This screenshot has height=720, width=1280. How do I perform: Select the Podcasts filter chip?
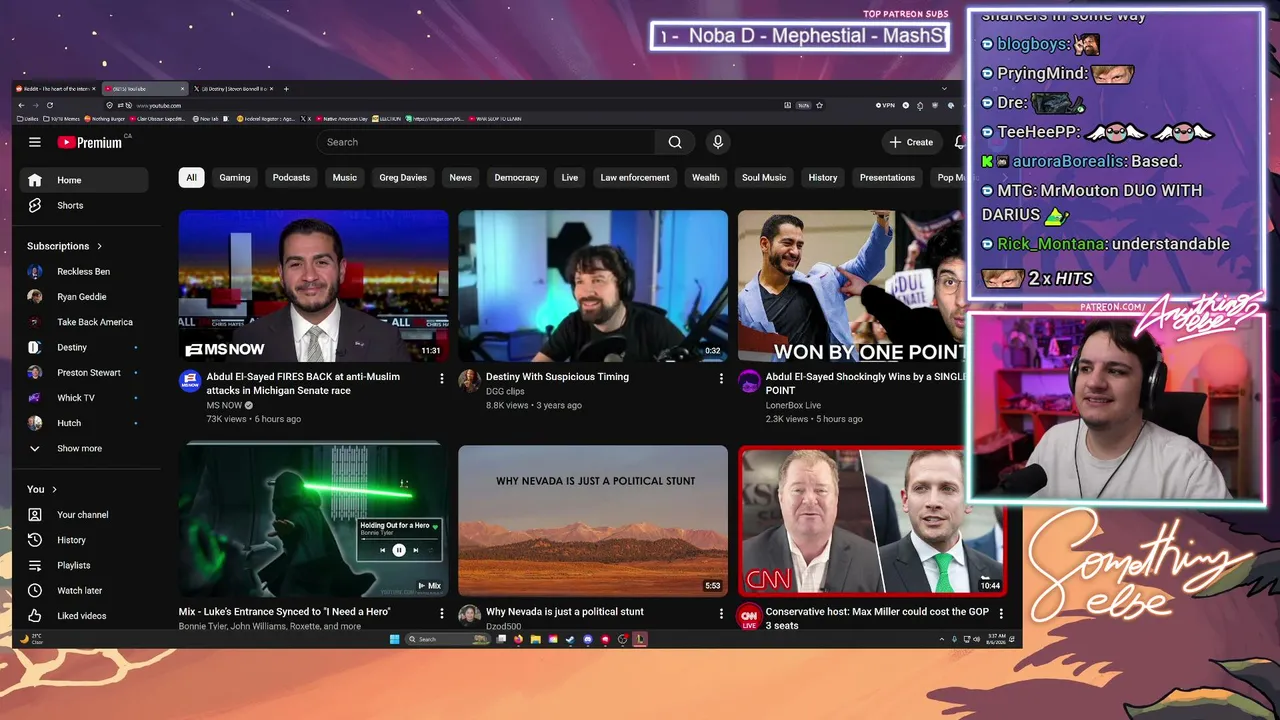(x=291, y=178)
